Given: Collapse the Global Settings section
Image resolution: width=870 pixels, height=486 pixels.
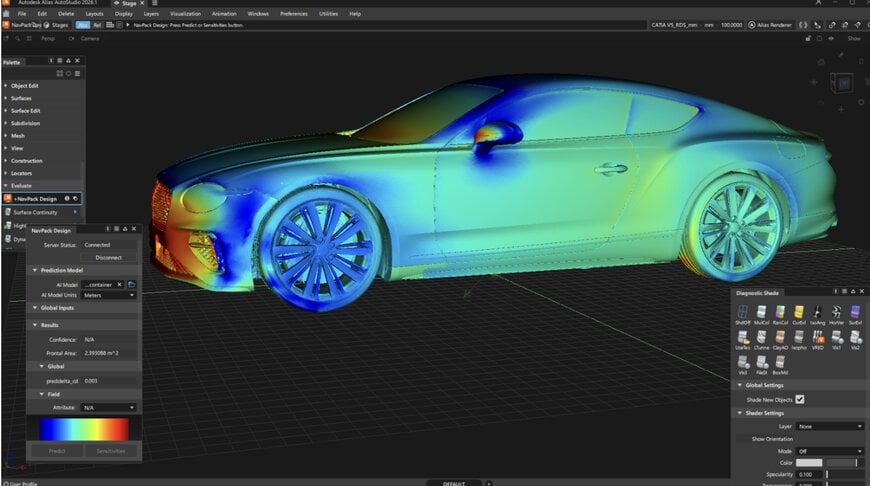Looking at the screenshot, I should 740,385.
